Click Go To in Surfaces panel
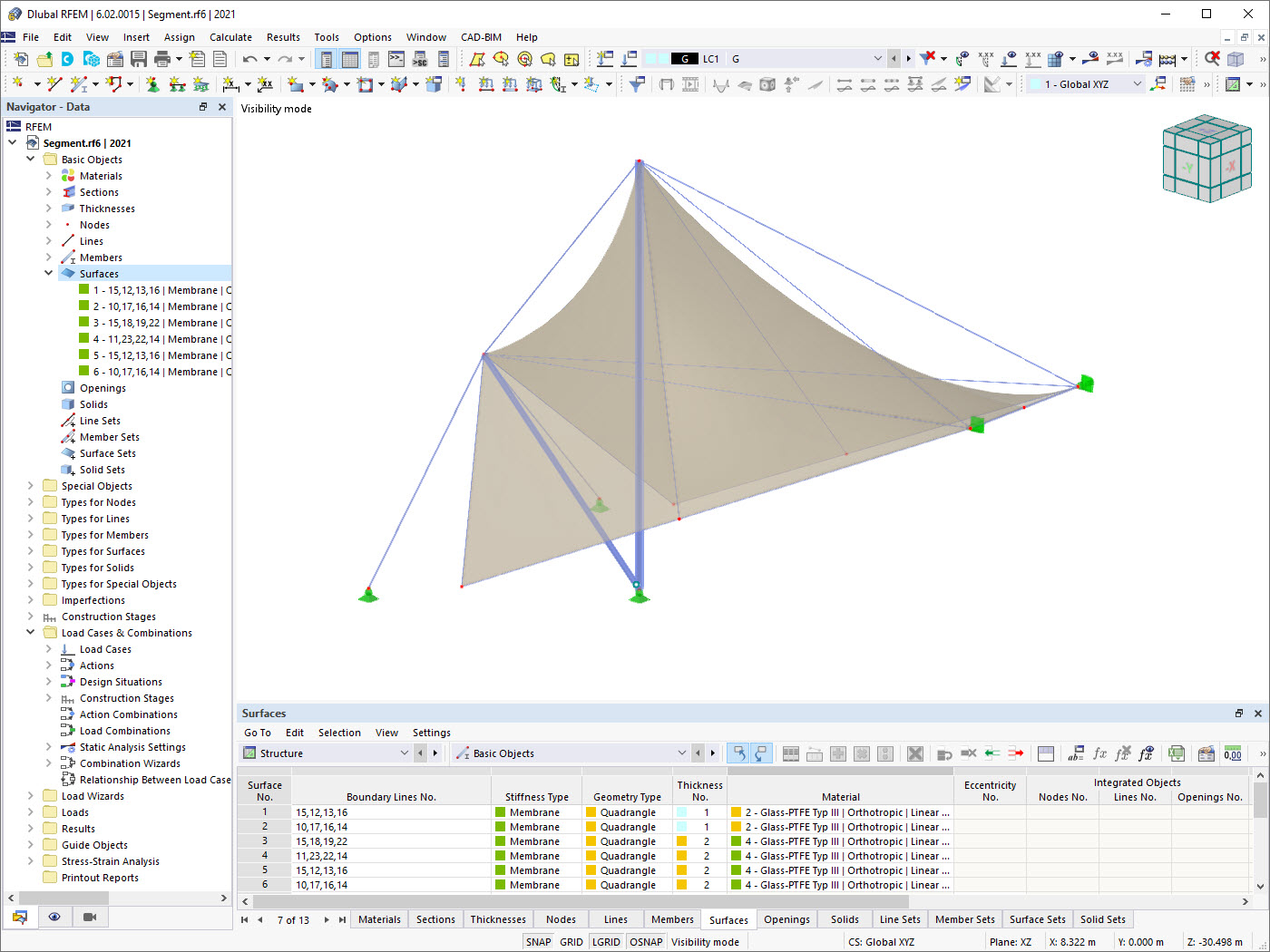 258,733
